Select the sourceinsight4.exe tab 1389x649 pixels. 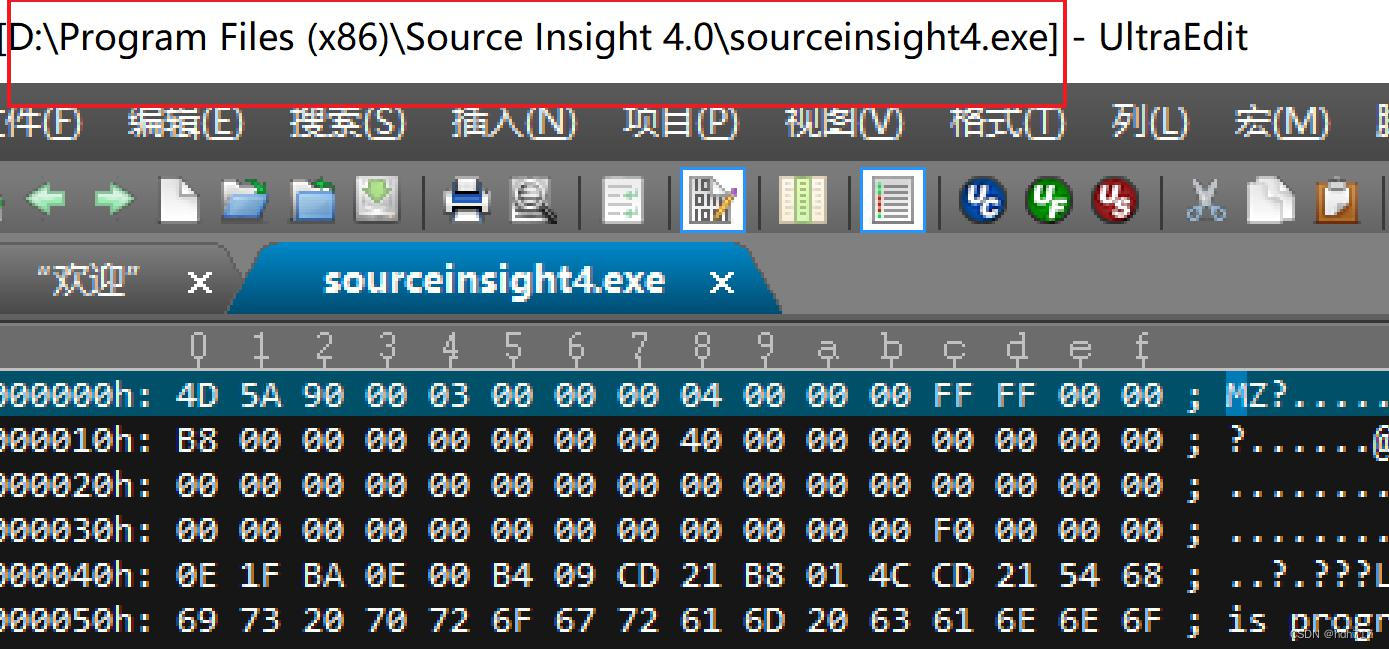pyautogui.click(x=494, y=280)
